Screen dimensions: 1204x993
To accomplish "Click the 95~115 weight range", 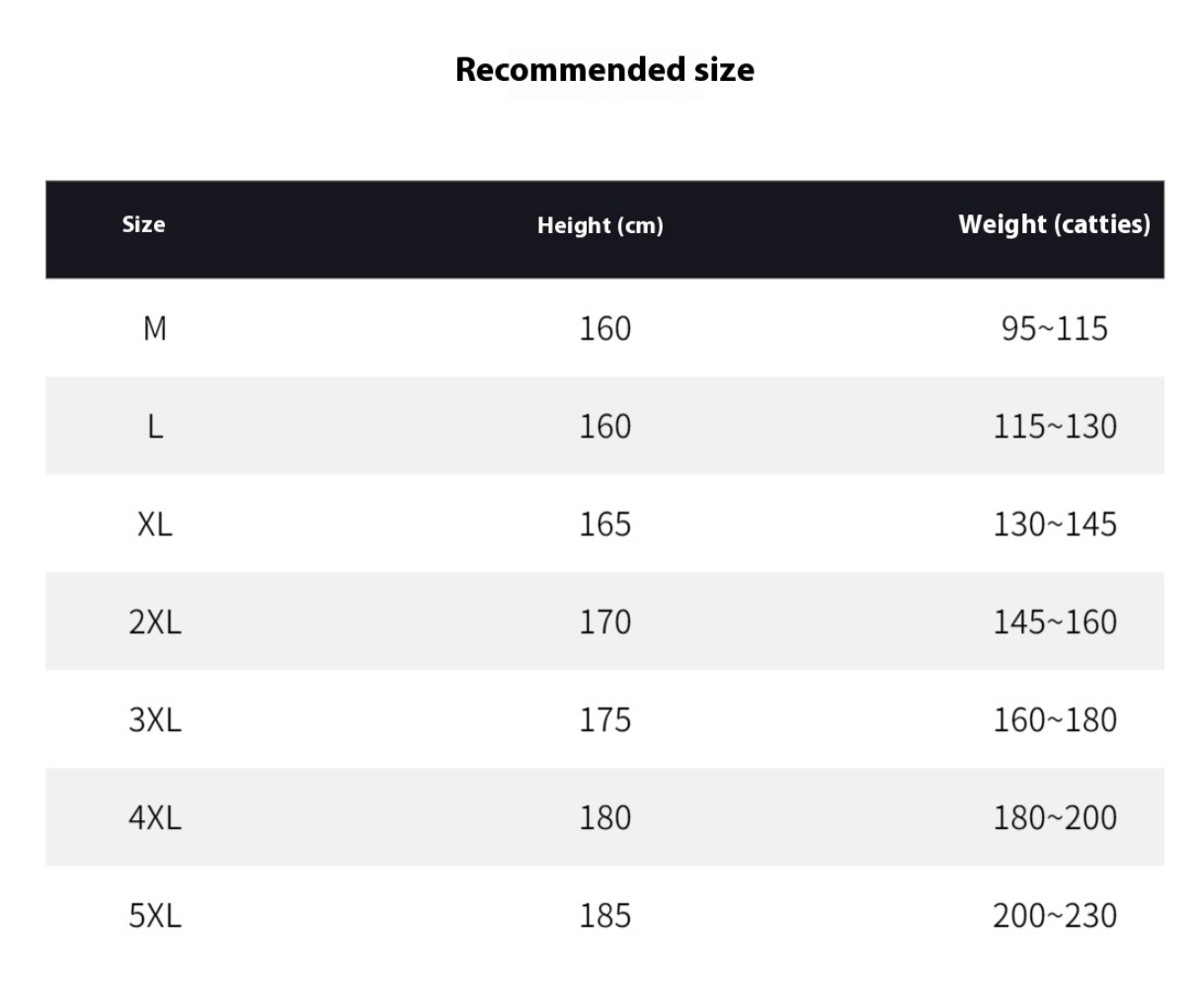I will tap(1055, 328).
